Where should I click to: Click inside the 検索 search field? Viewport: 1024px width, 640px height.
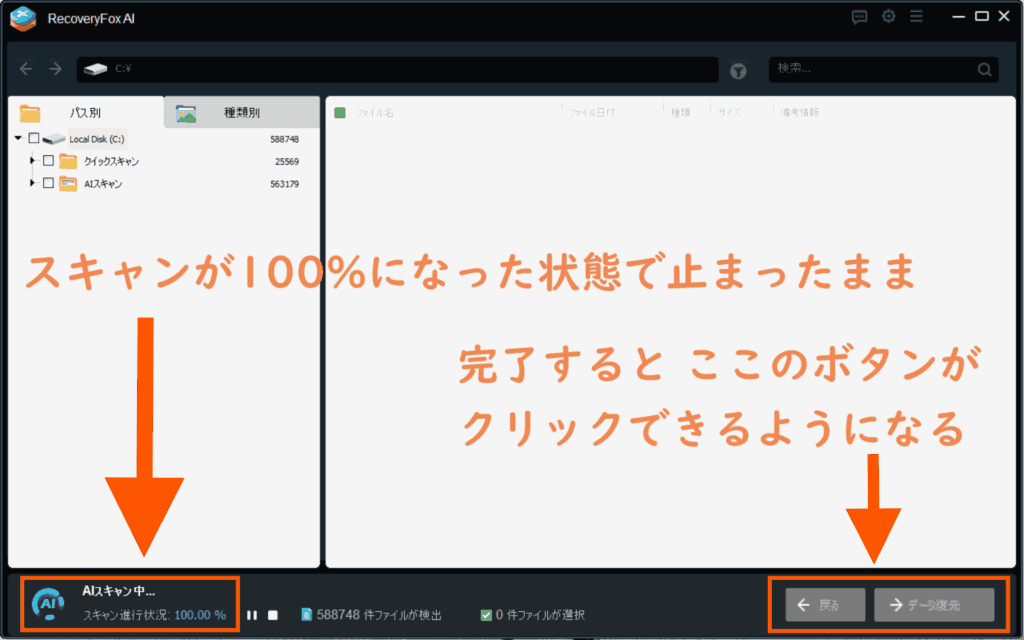coord(870,70)
